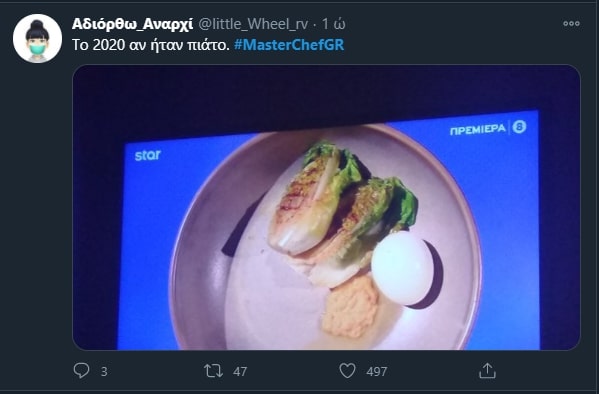Click the tweet text 'Το 2020 αν ήταν πιάτο.'

click(151, 45)
